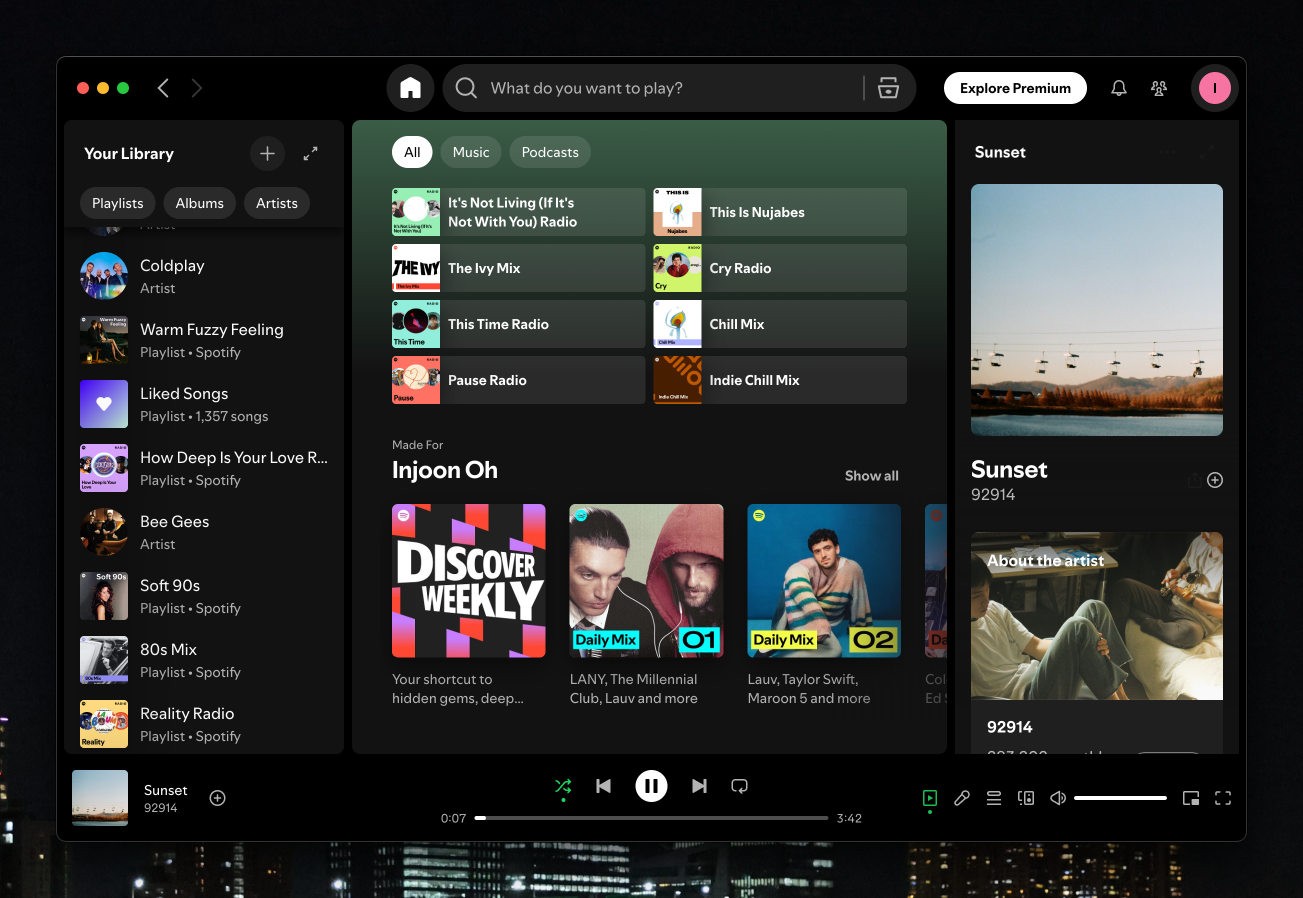Viewport: 1303px width, 898px height.
Task: Open Connect to a device
Action: (1026, 798)
